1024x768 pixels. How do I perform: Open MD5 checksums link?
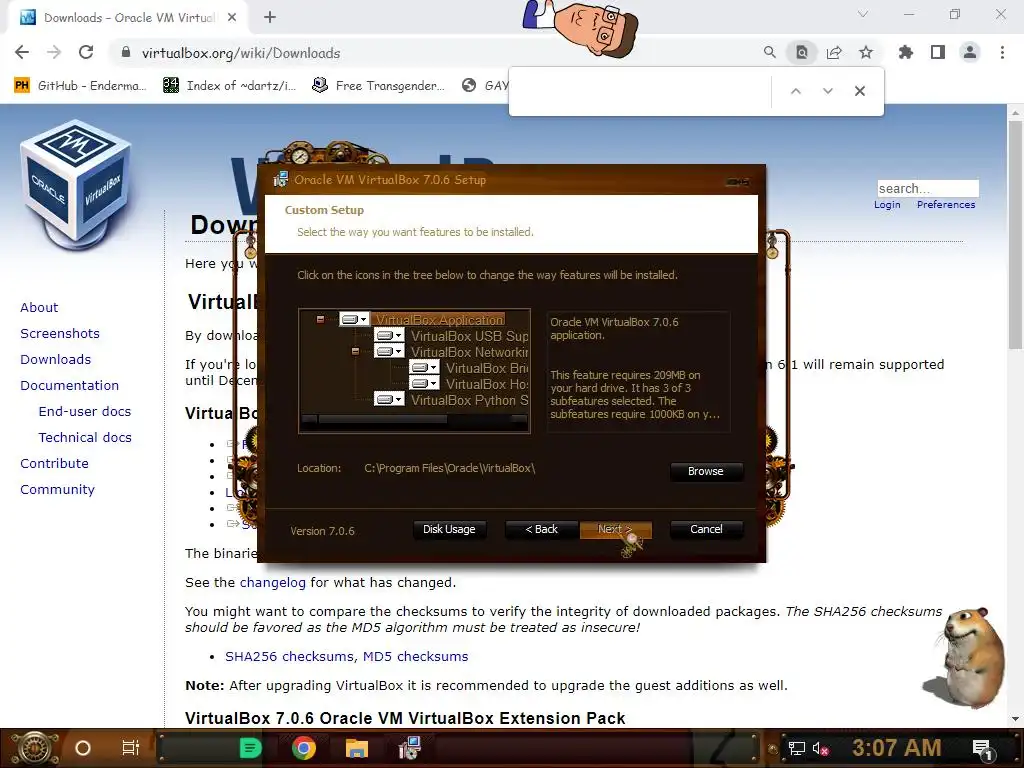(x=415, y=656)
